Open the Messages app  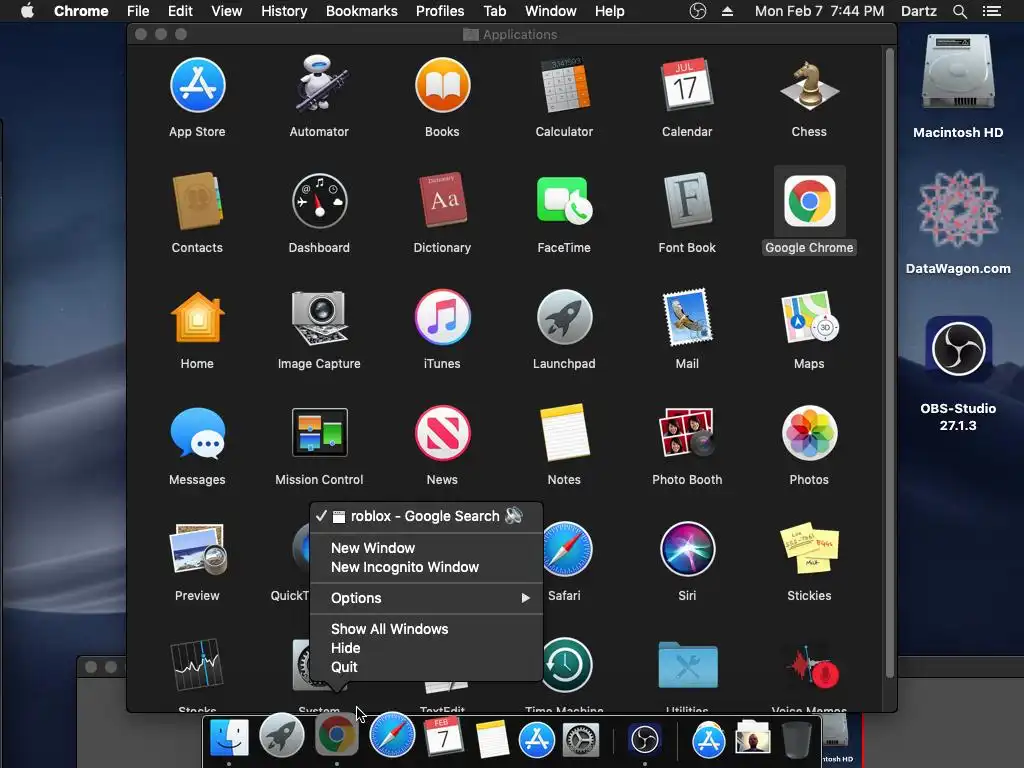coord(197,433)
